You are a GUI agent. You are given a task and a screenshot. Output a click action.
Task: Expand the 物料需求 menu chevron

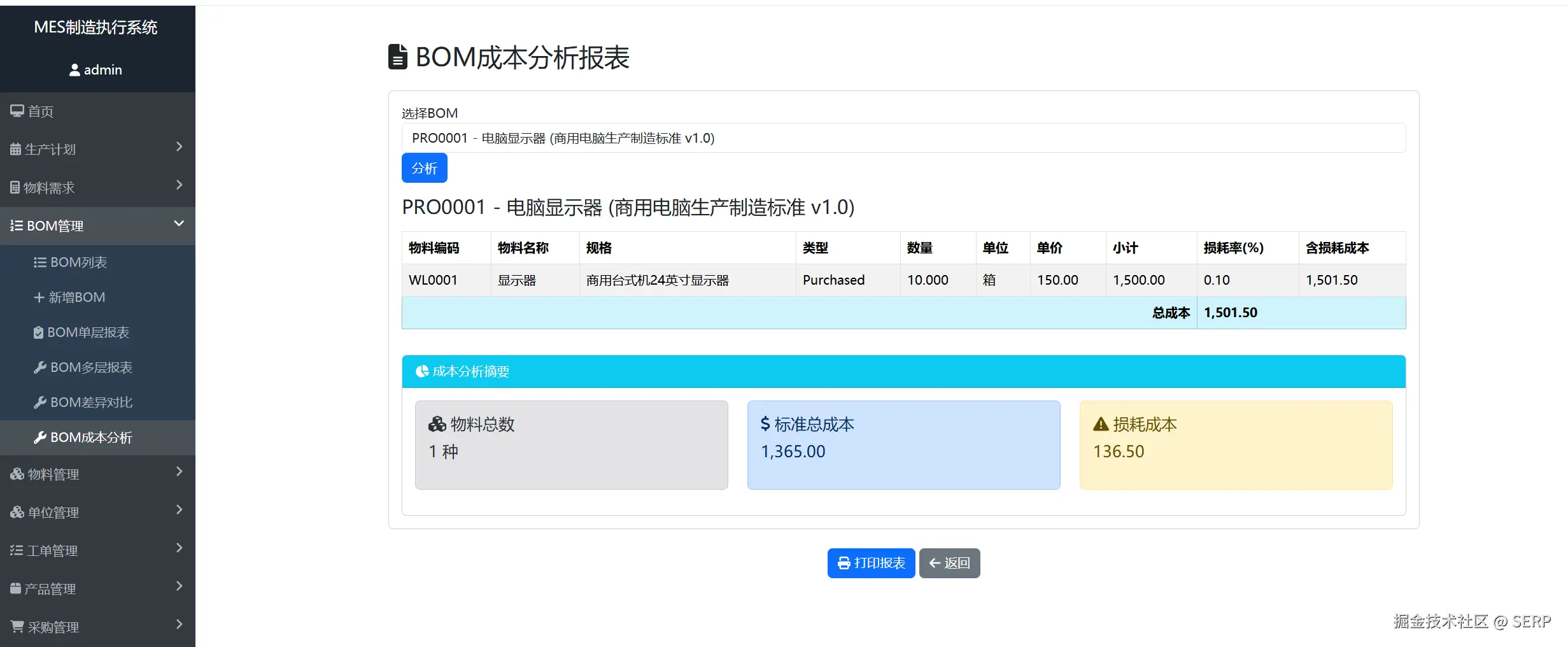[179, 185]
